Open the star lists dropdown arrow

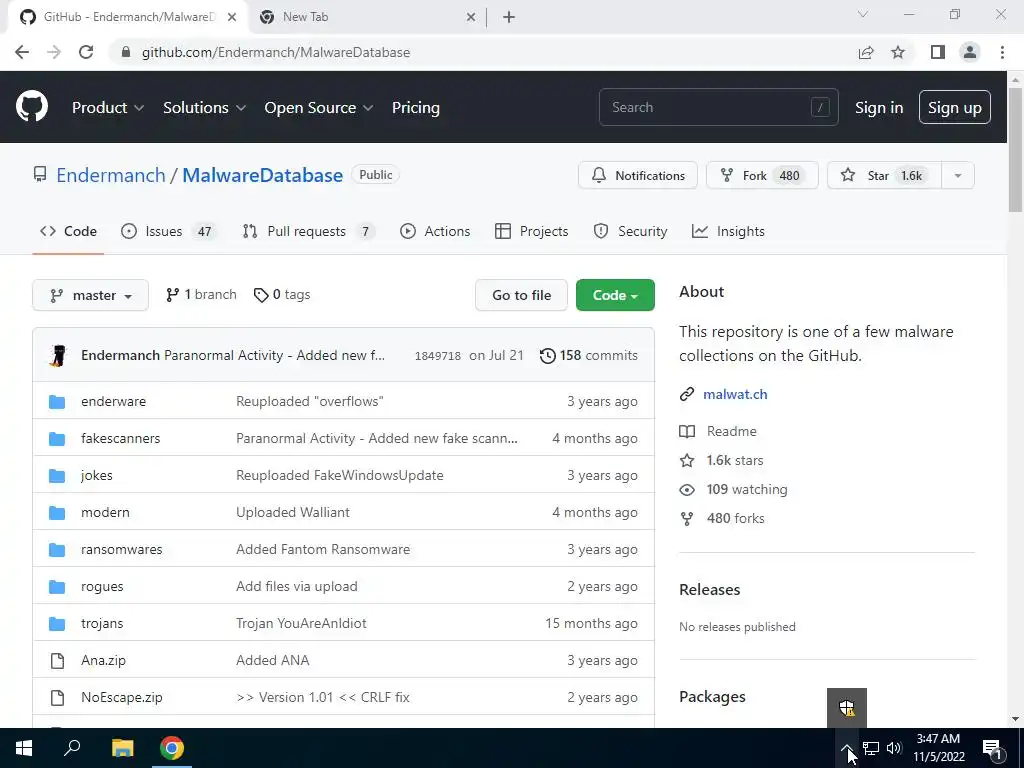coord(957,176)
